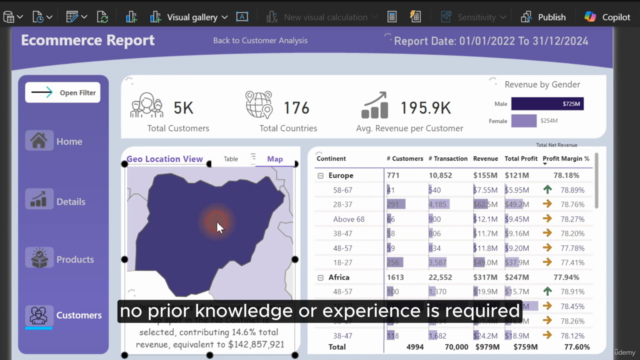This screenshot has width=640, height=360.
Task: Click Back to Customer Analysis link
Action: (x=260, y=40)
